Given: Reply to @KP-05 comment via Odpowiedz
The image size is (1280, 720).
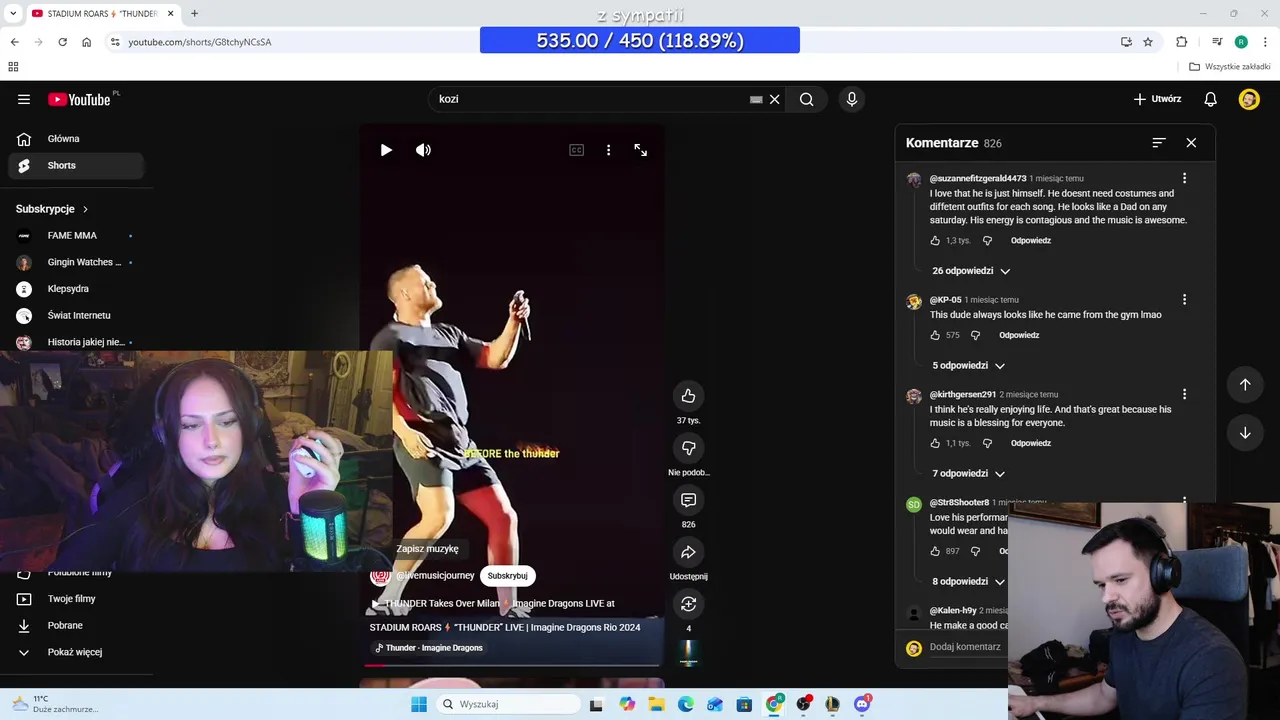Looking at the screenshot, I should (x=1019, y=336).
